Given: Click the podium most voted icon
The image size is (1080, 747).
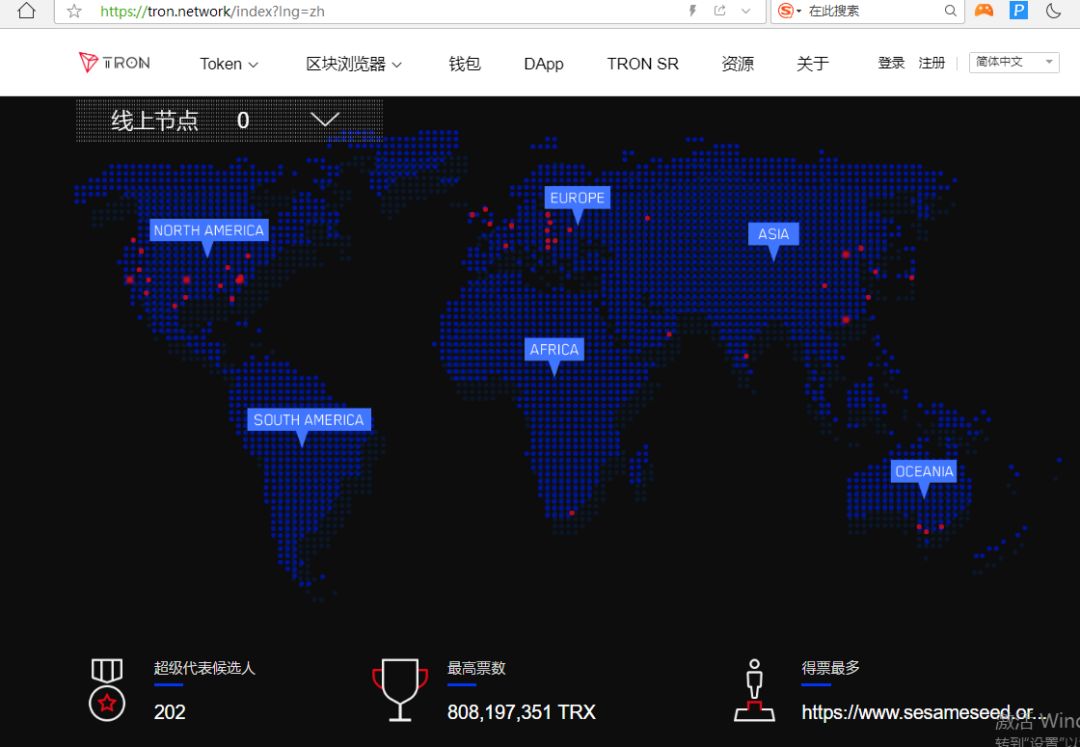Looking at the screenshot, I should coord(754,690).
